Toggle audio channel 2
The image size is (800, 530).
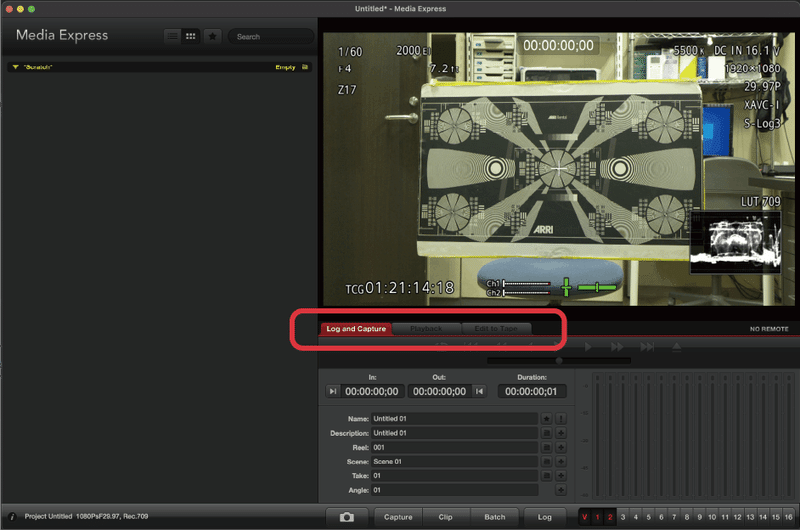(x=610, y=517)
